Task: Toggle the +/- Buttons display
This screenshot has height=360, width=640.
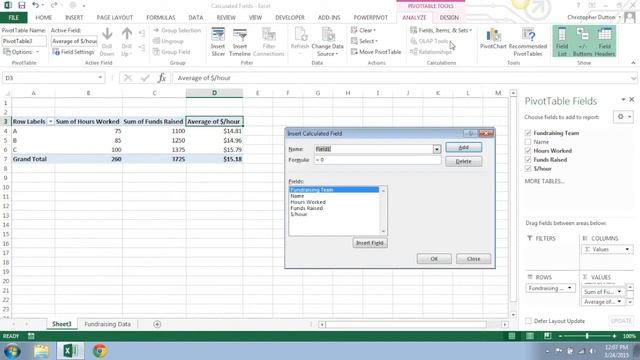Action: [x=582, y=42]
